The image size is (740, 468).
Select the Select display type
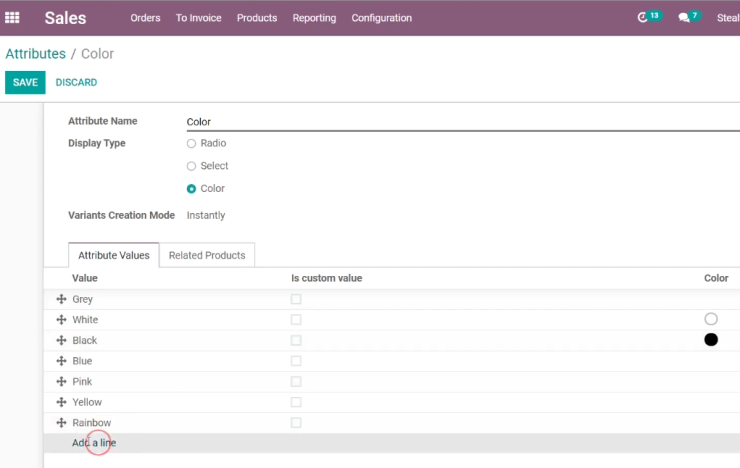(191, 166)
